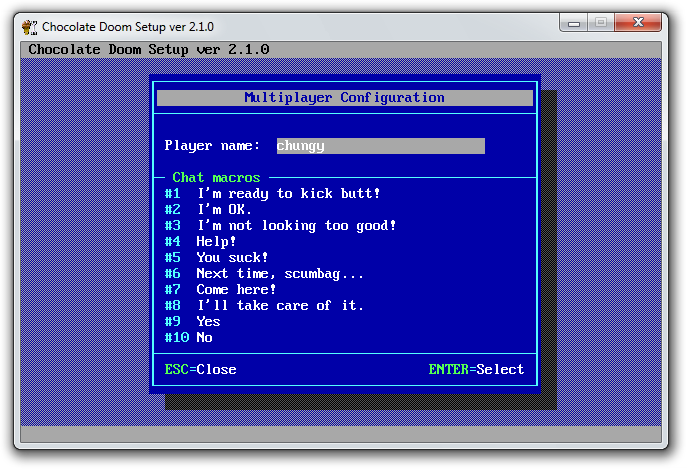The image size is (687, 469).
Task: Select chat macro #2 I'm OK.
Action: (x=224, y=210)
